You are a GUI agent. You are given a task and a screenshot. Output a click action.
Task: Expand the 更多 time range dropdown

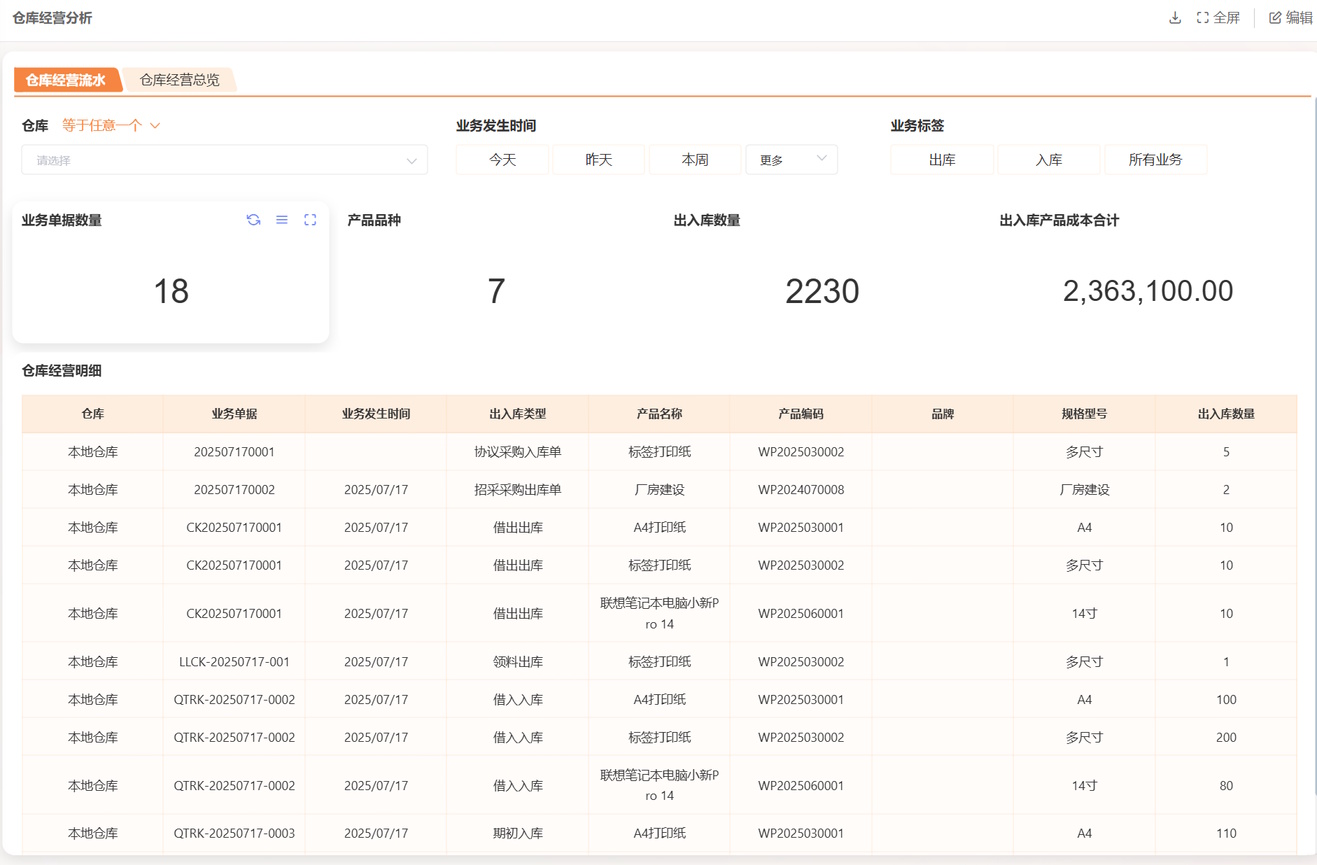(791, 160)
